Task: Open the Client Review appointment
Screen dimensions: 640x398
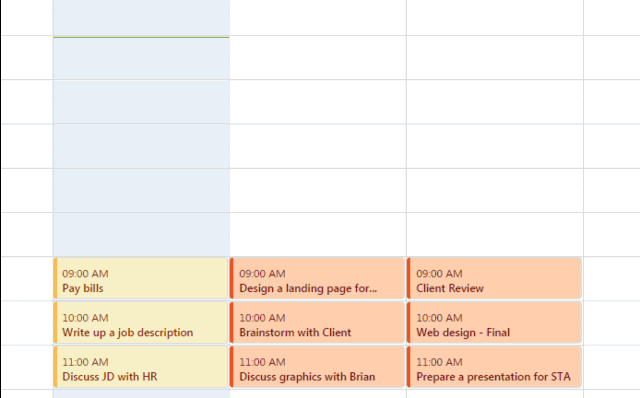Action: coord(494,278)
